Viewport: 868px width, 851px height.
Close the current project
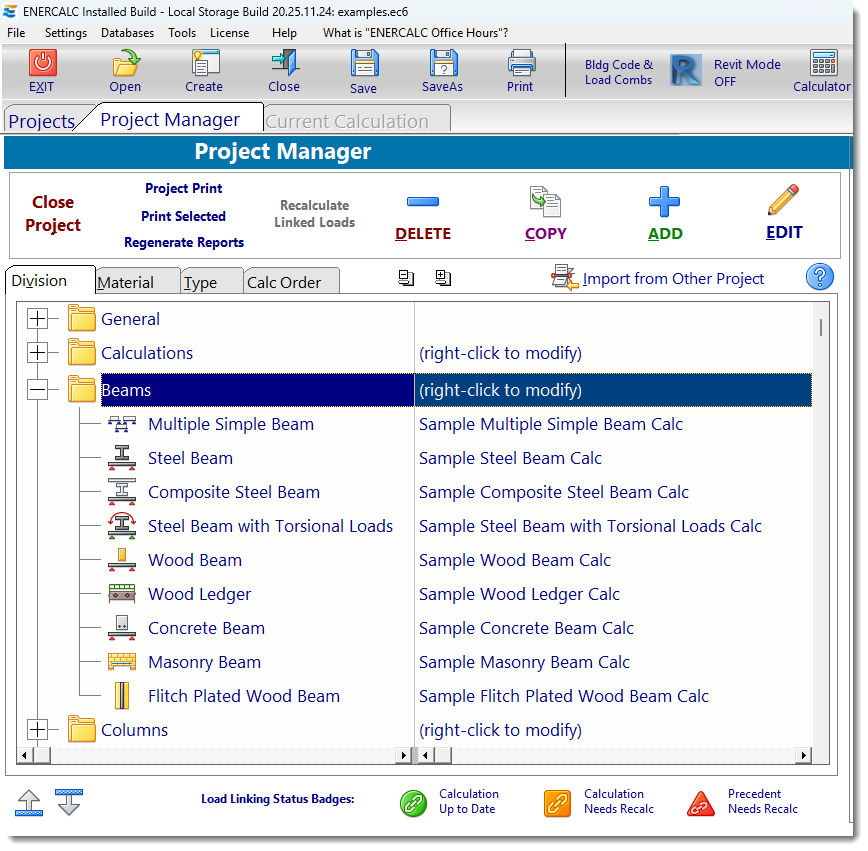(x=52, y=213)
